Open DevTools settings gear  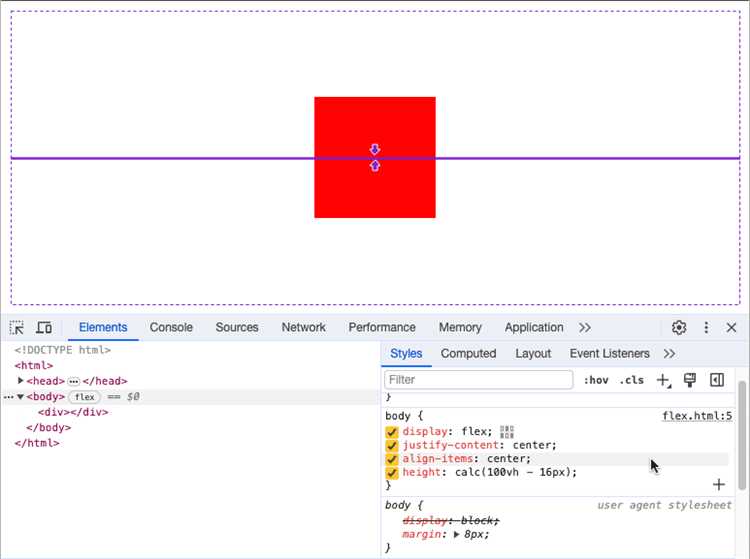tap(679, 328)
